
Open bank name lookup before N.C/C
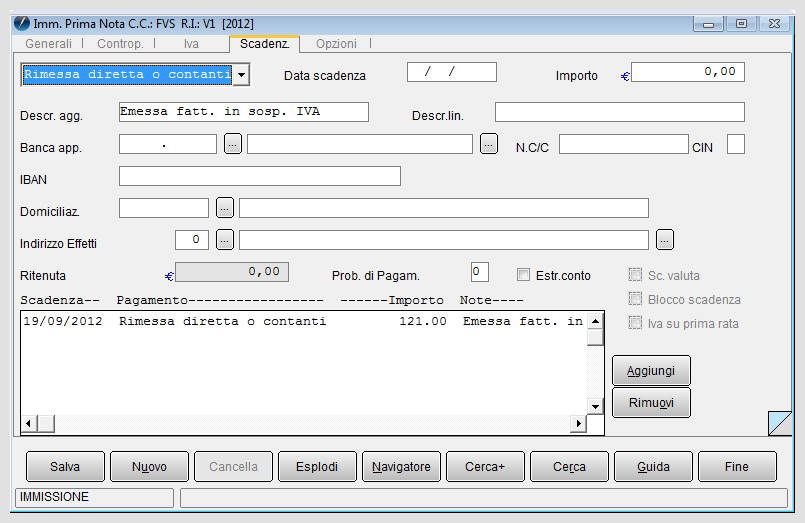pyautogui.click(x=489, y=144)
